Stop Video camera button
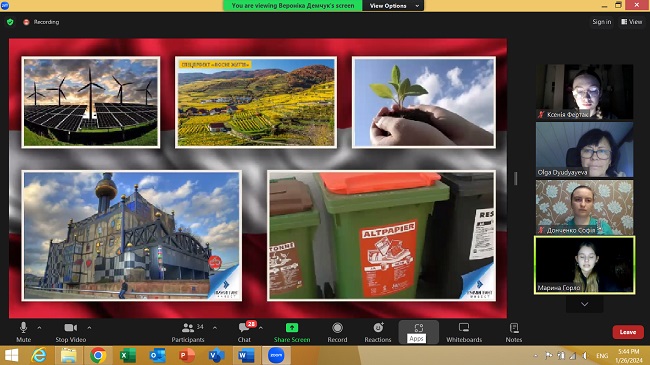The image size is (650, 365). (x=70, y=332)
